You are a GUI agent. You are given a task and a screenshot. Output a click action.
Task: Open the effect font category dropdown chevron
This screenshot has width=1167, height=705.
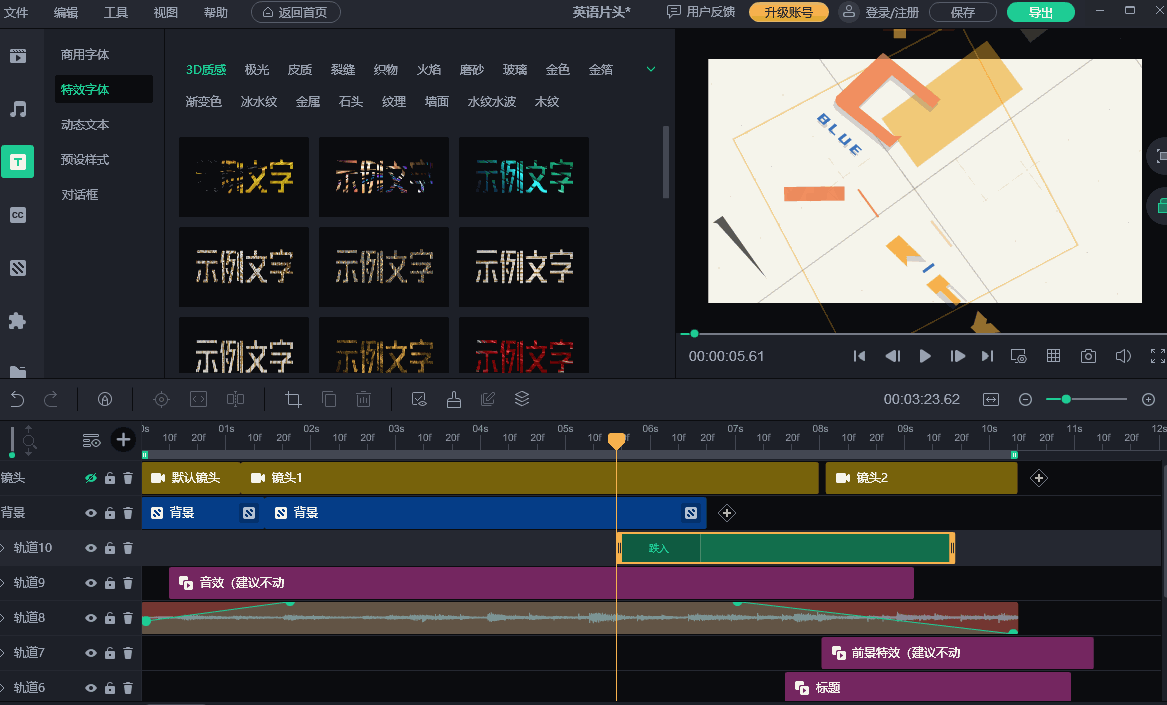tap(650, 69)
